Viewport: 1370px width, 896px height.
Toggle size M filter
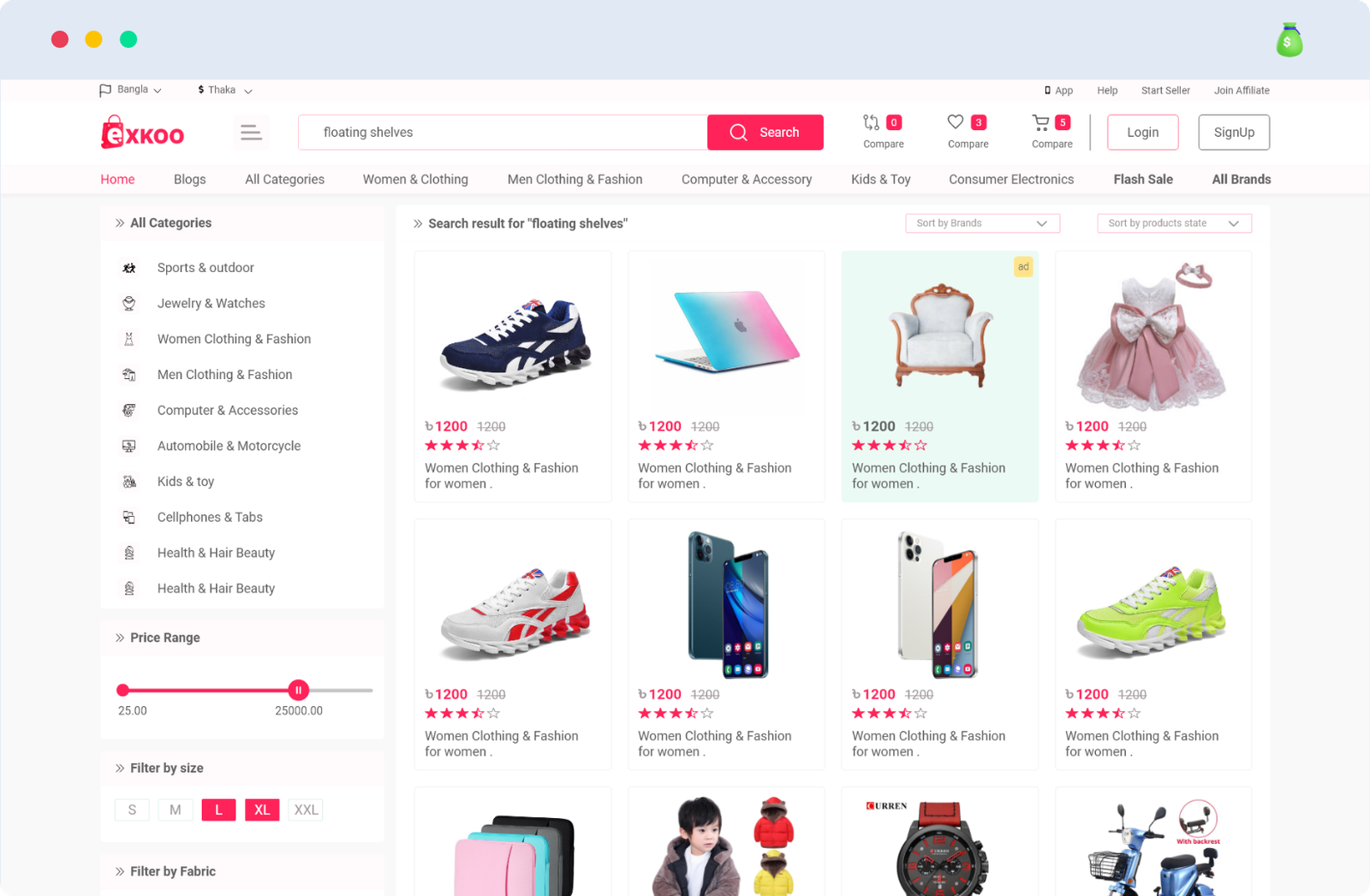176,810
